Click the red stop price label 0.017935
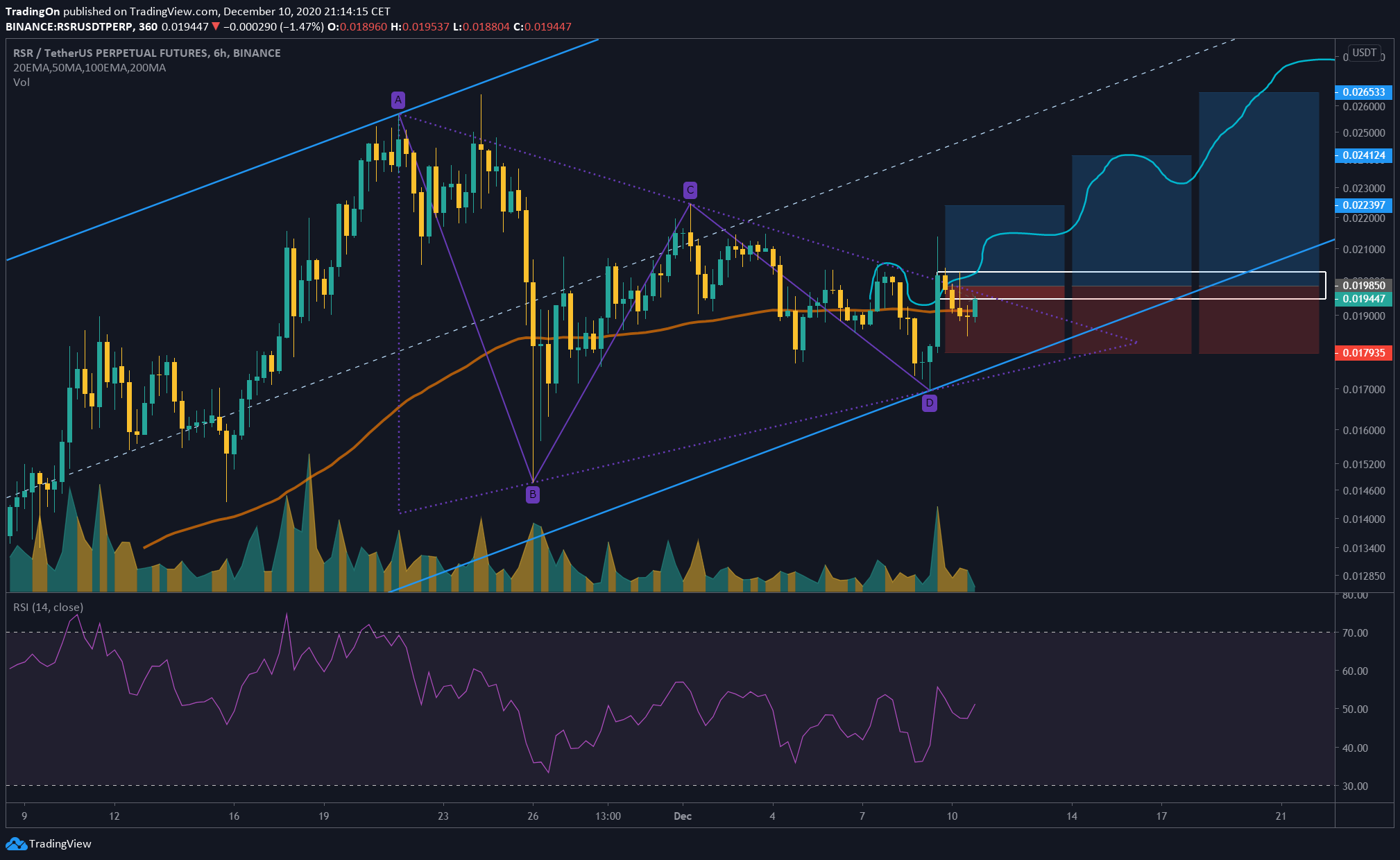This screenshot has height=860, width=1400. 1363,353
